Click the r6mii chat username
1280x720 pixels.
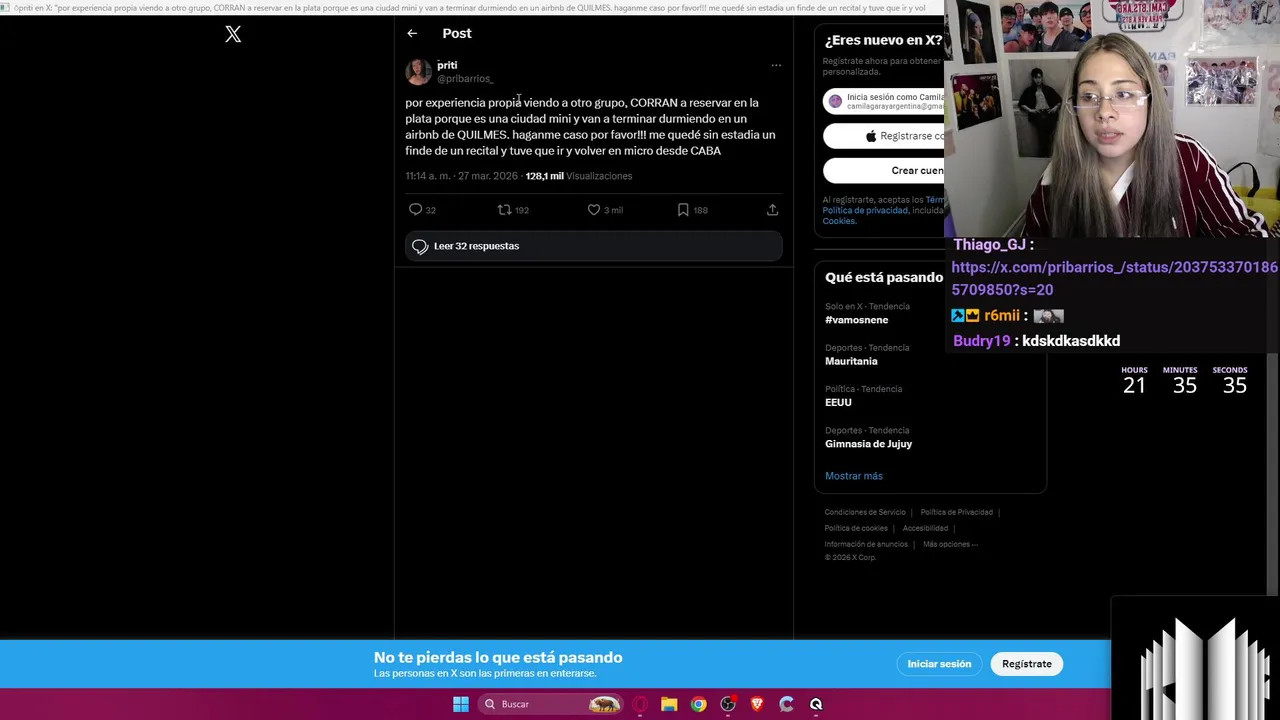coord(1002,316)
